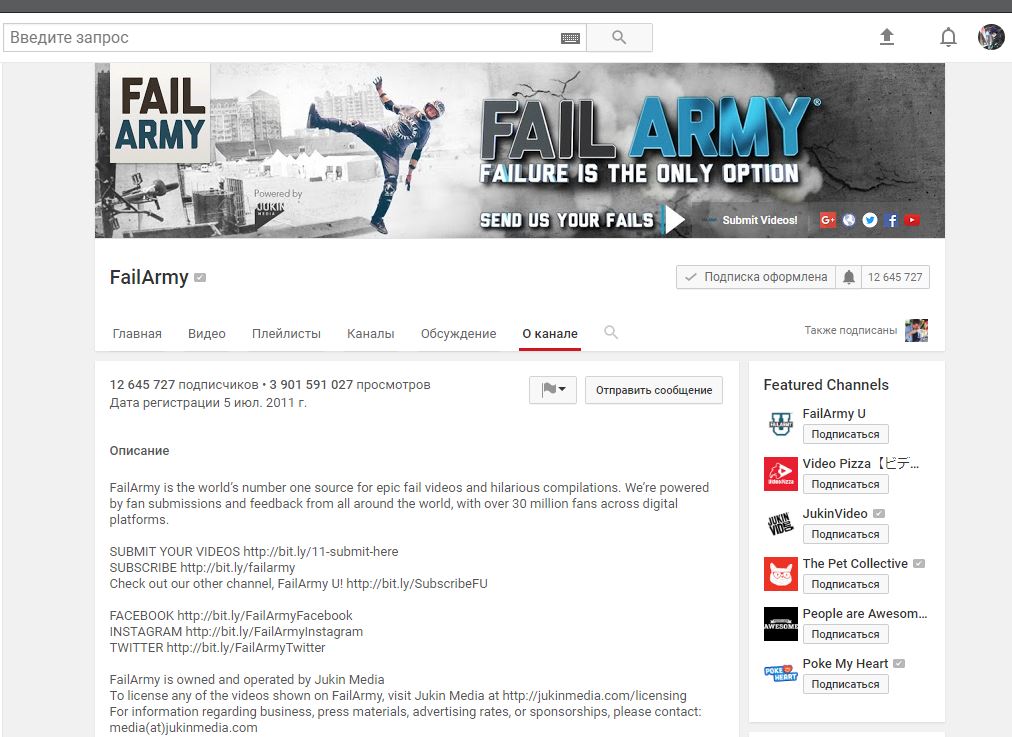
Task: Open the Video Pizza channel logo
Action: [780, 474]
